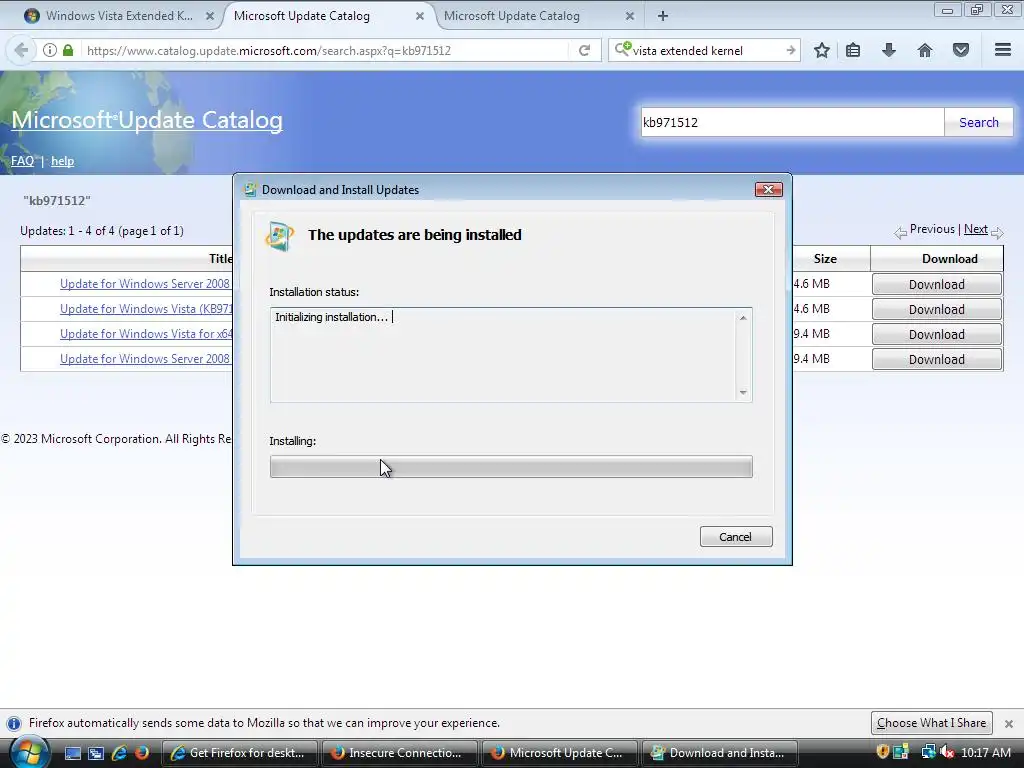The width and height of the screenshot is (1024, 768).
Task: Open the Windows Start orb
Action: click(29, 752)
